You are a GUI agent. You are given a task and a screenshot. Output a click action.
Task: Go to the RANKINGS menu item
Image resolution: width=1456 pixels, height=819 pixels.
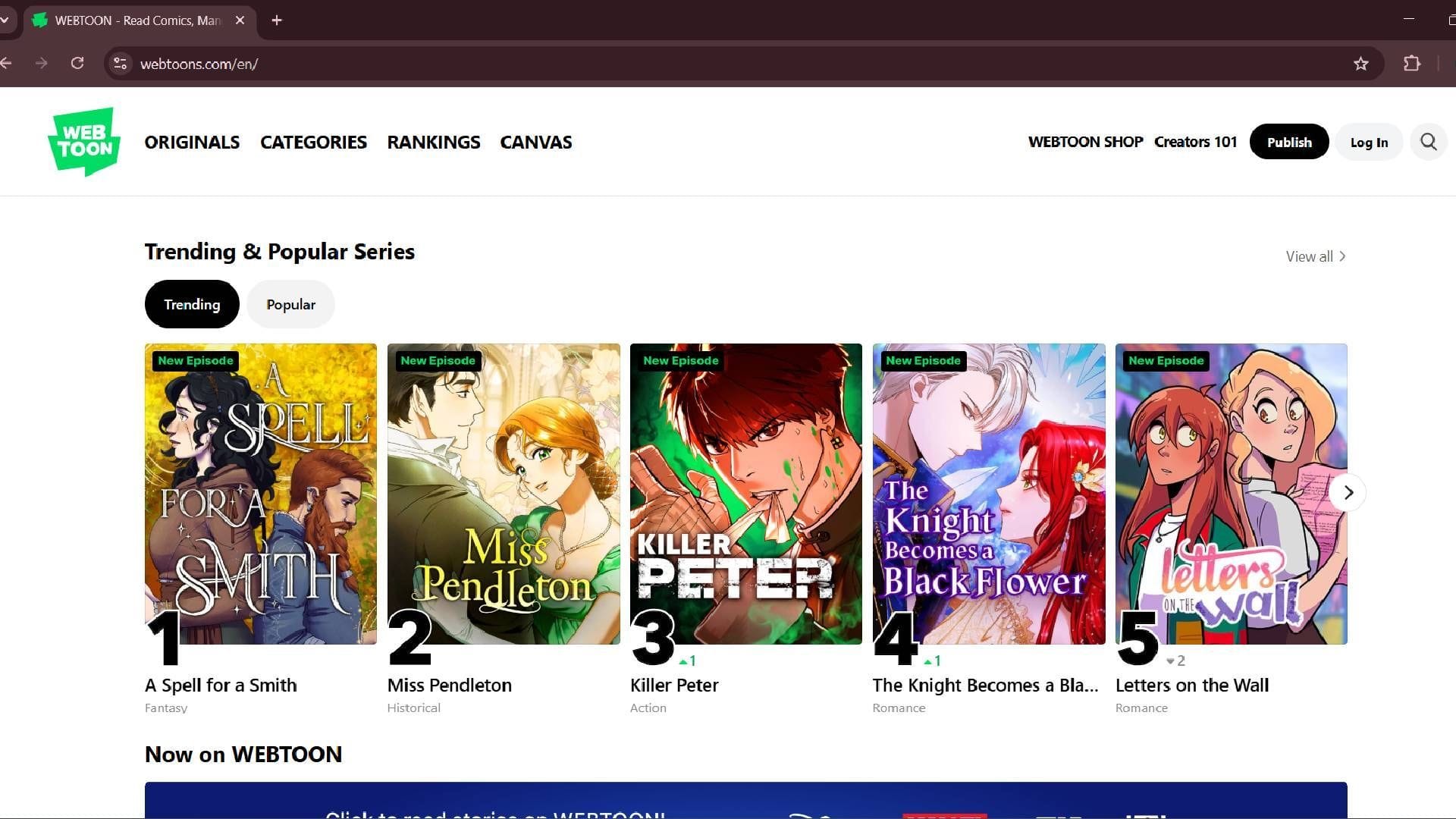(x=433, y=142)
